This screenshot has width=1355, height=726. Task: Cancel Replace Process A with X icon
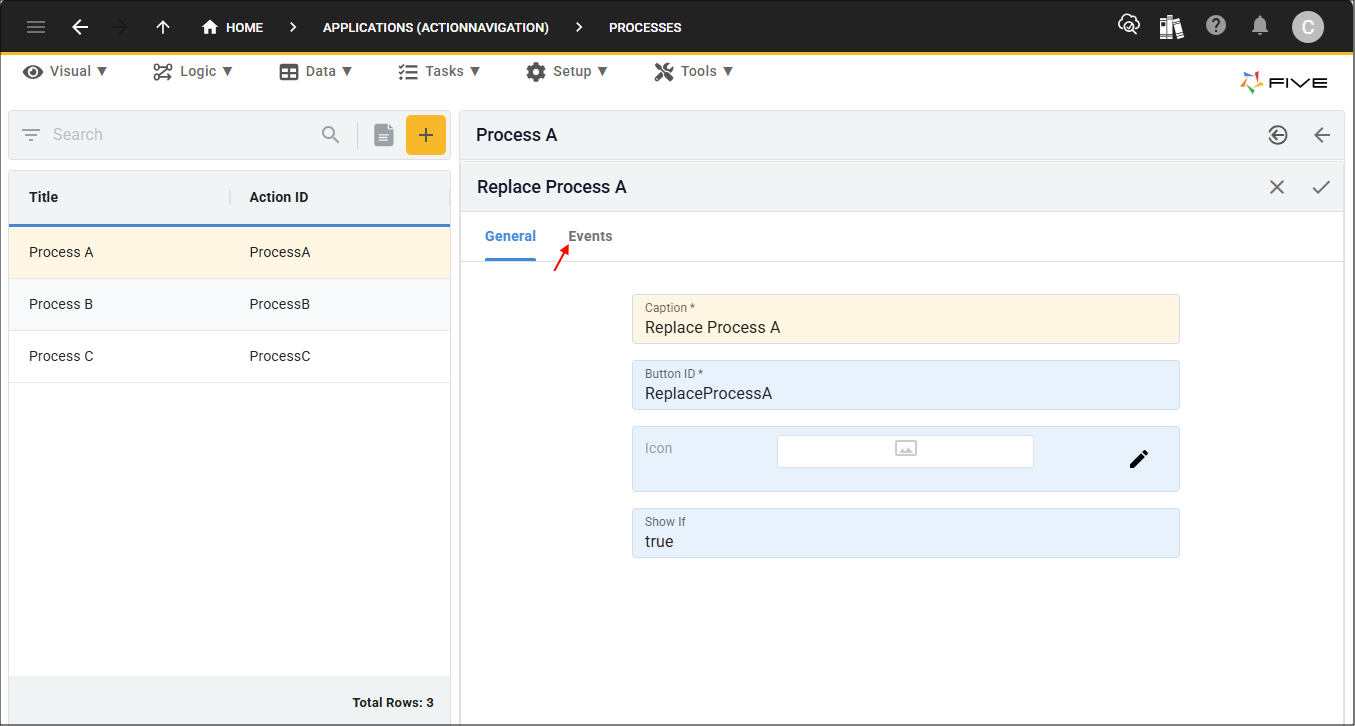click(1277, 187)
